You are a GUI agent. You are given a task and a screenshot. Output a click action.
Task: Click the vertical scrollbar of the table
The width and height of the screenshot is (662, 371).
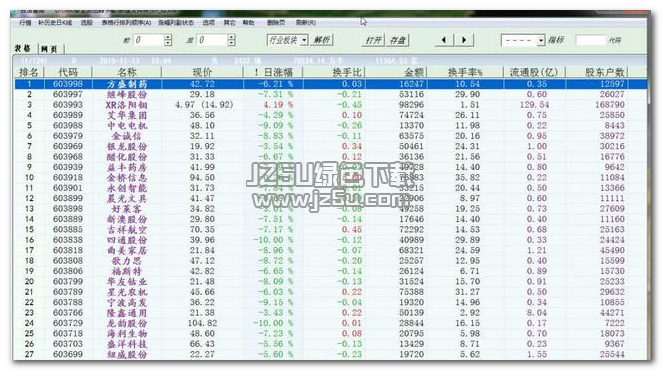[x=648, y=211]
